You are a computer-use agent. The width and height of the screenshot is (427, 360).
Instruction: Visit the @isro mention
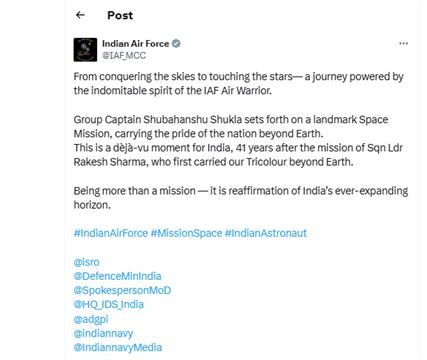coord(86,262)
